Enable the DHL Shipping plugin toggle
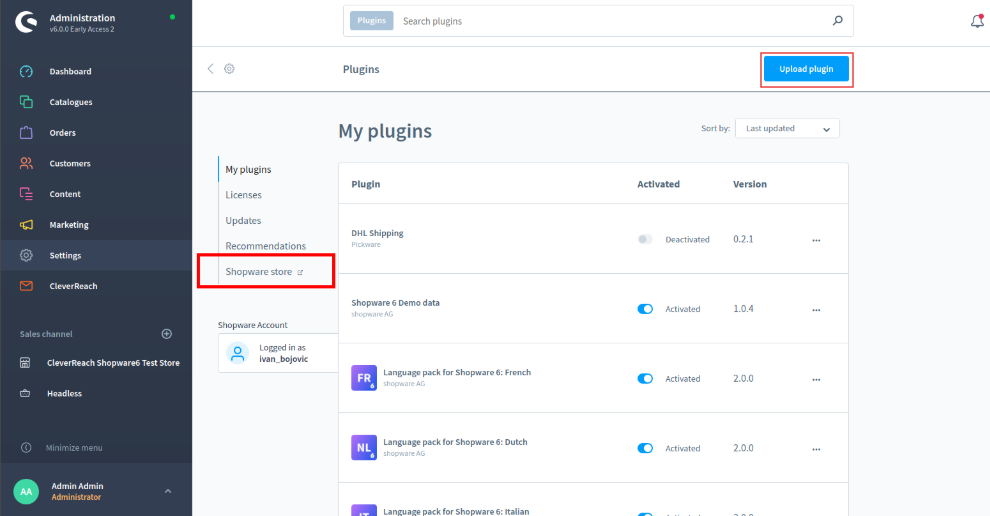 (645, 240)
